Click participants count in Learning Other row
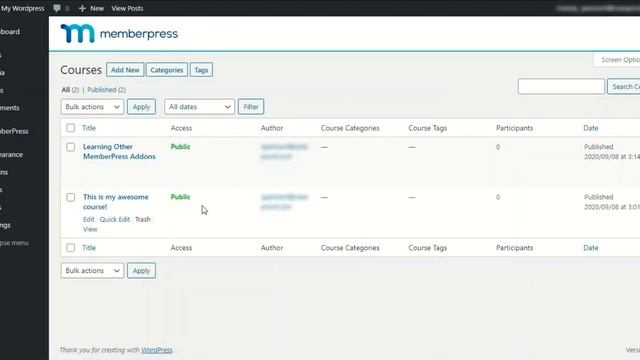640x360 pixels. [498, 147]
